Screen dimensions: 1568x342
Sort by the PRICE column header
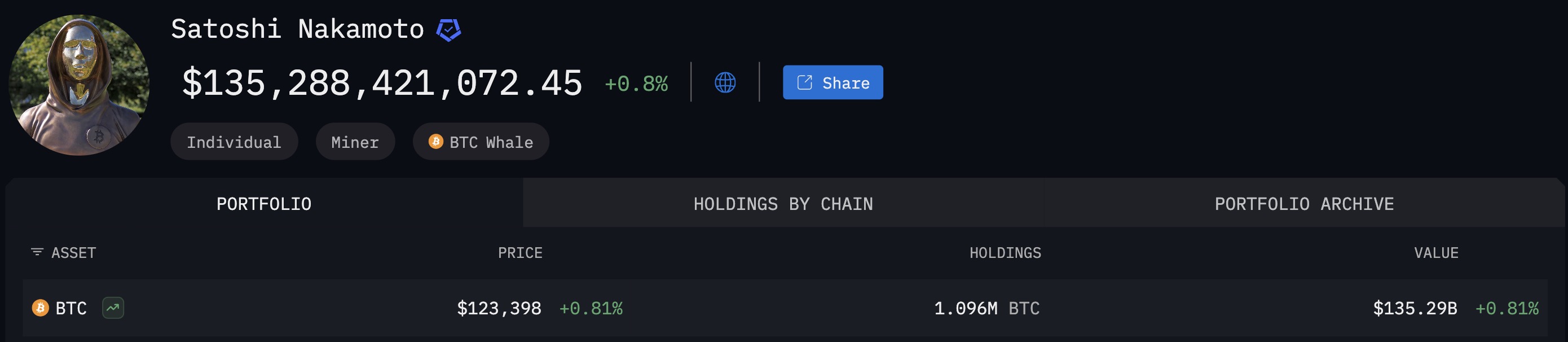520,252
